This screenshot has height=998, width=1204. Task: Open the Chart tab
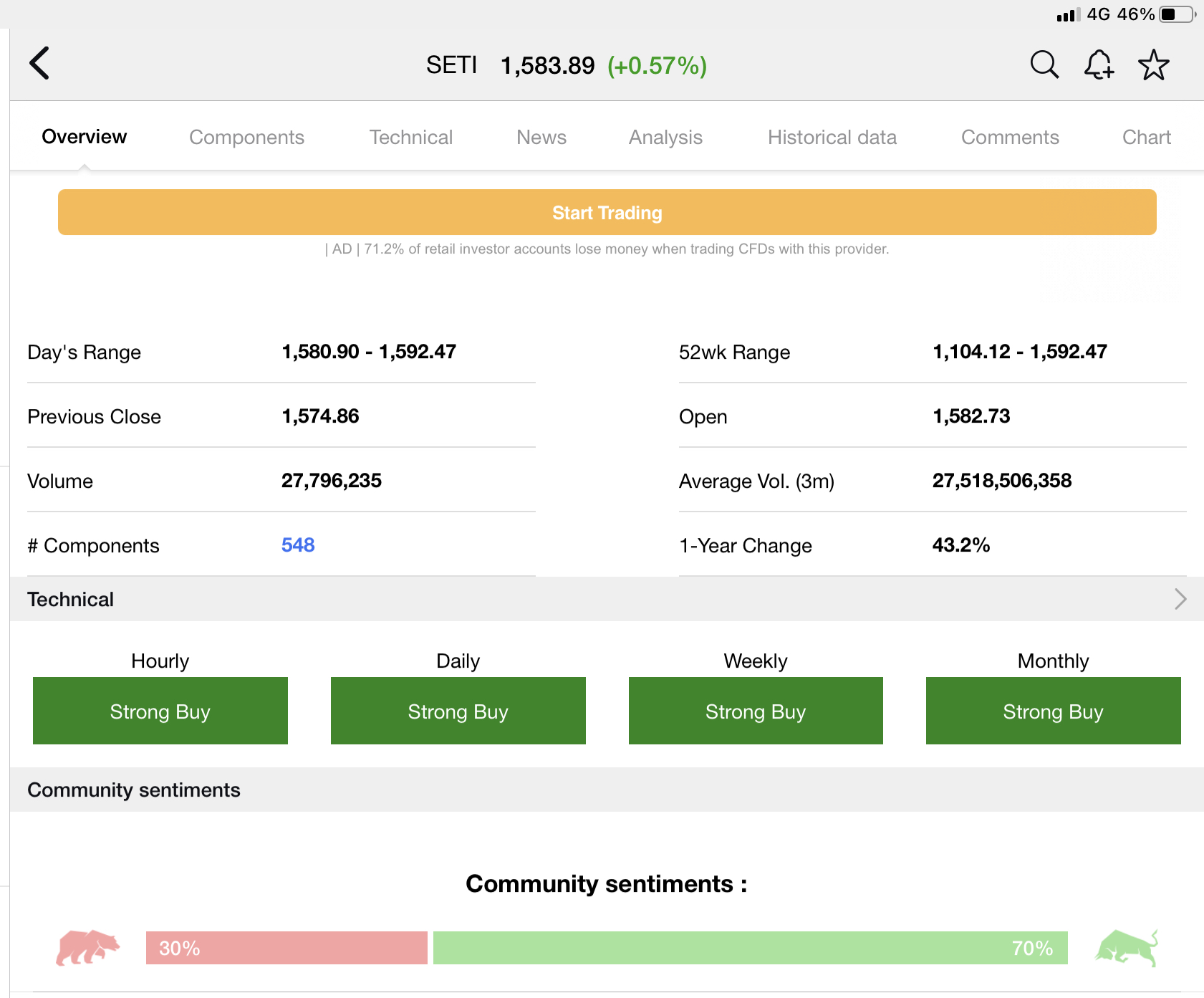[x=1146, y=137]
